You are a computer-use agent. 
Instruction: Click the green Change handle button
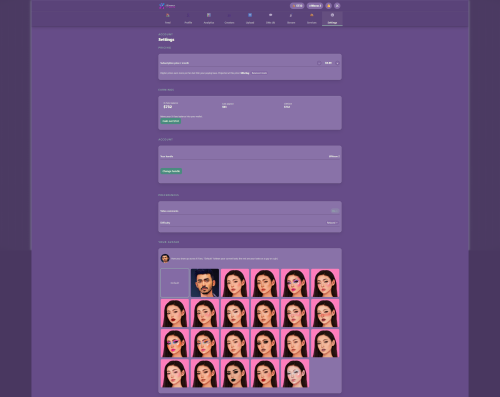pos(171,171)
